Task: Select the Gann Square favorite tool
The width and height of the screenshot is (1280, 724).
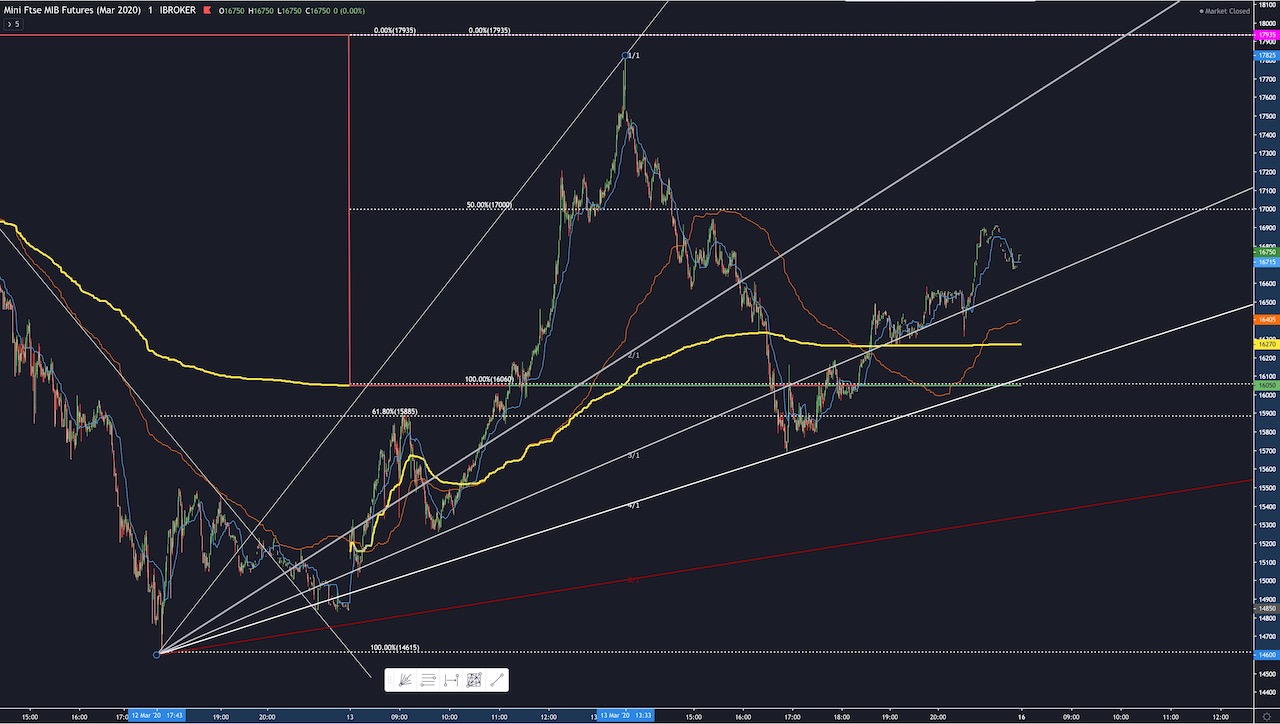Action: pyautogui.click(x=474, y=680)
